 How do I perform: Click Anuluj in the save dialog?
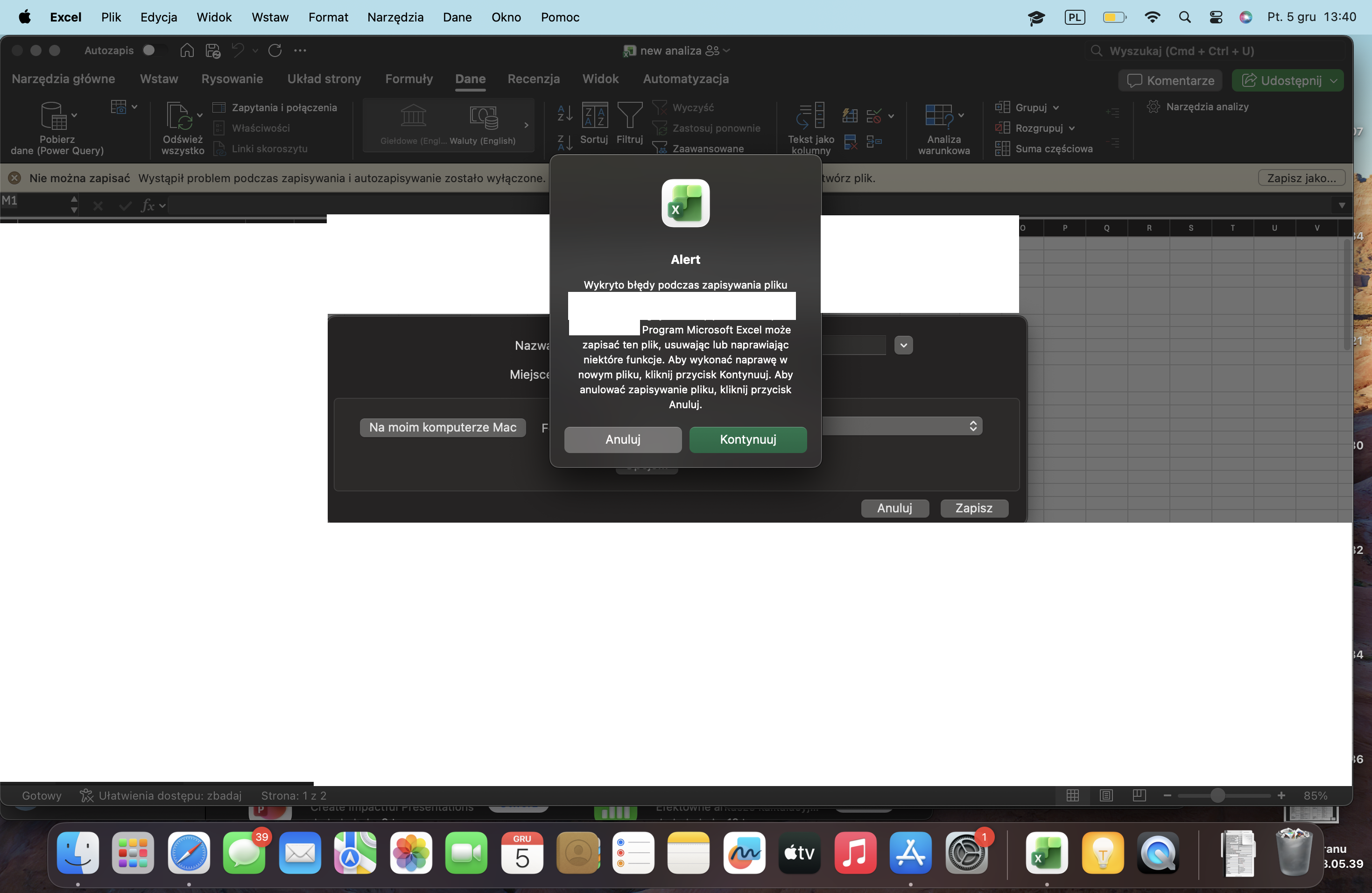point(894,508)
